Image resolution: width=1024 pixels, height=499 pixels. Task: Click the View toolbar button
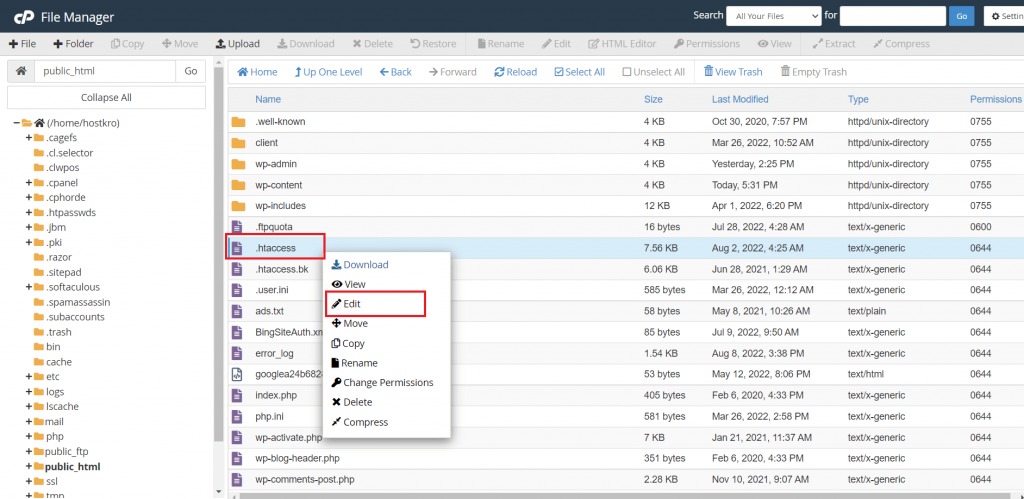tap(775, 44)
